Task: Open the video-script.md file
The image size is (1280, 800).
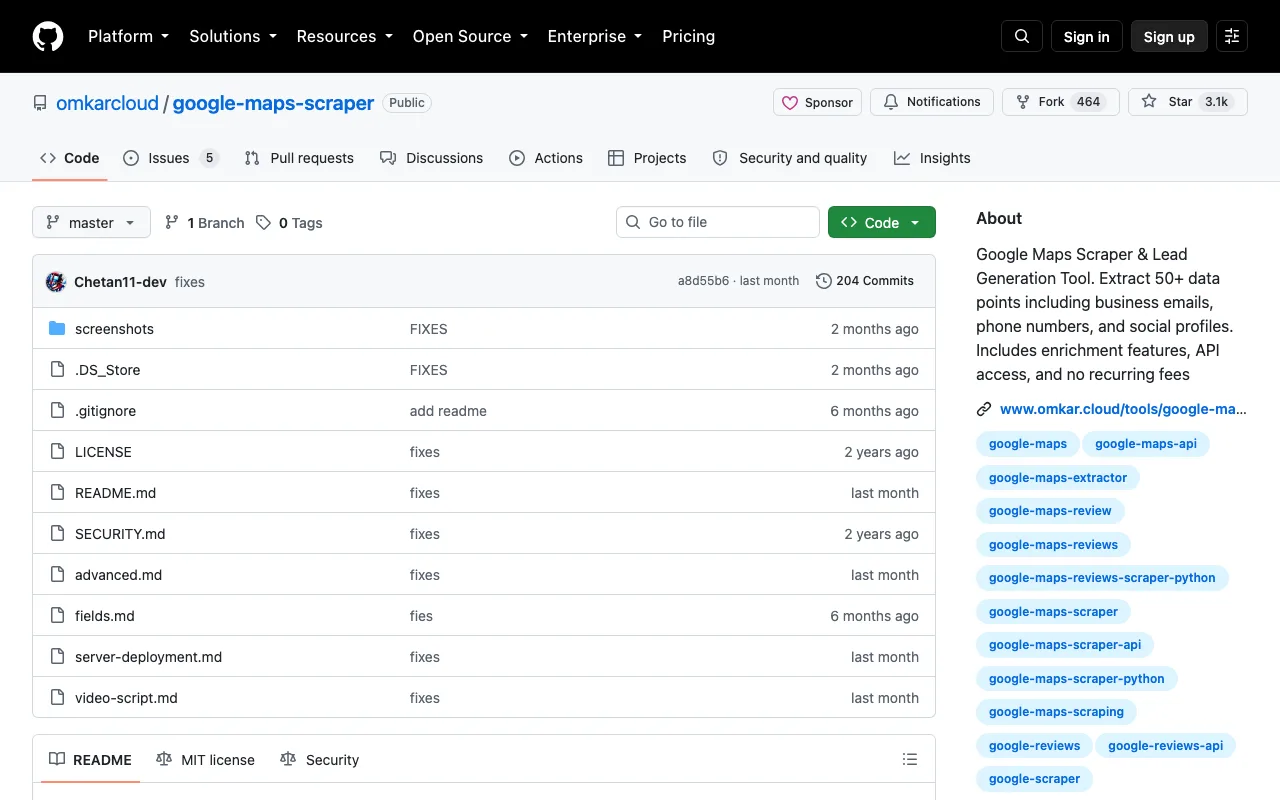Action: pos(126,698)
